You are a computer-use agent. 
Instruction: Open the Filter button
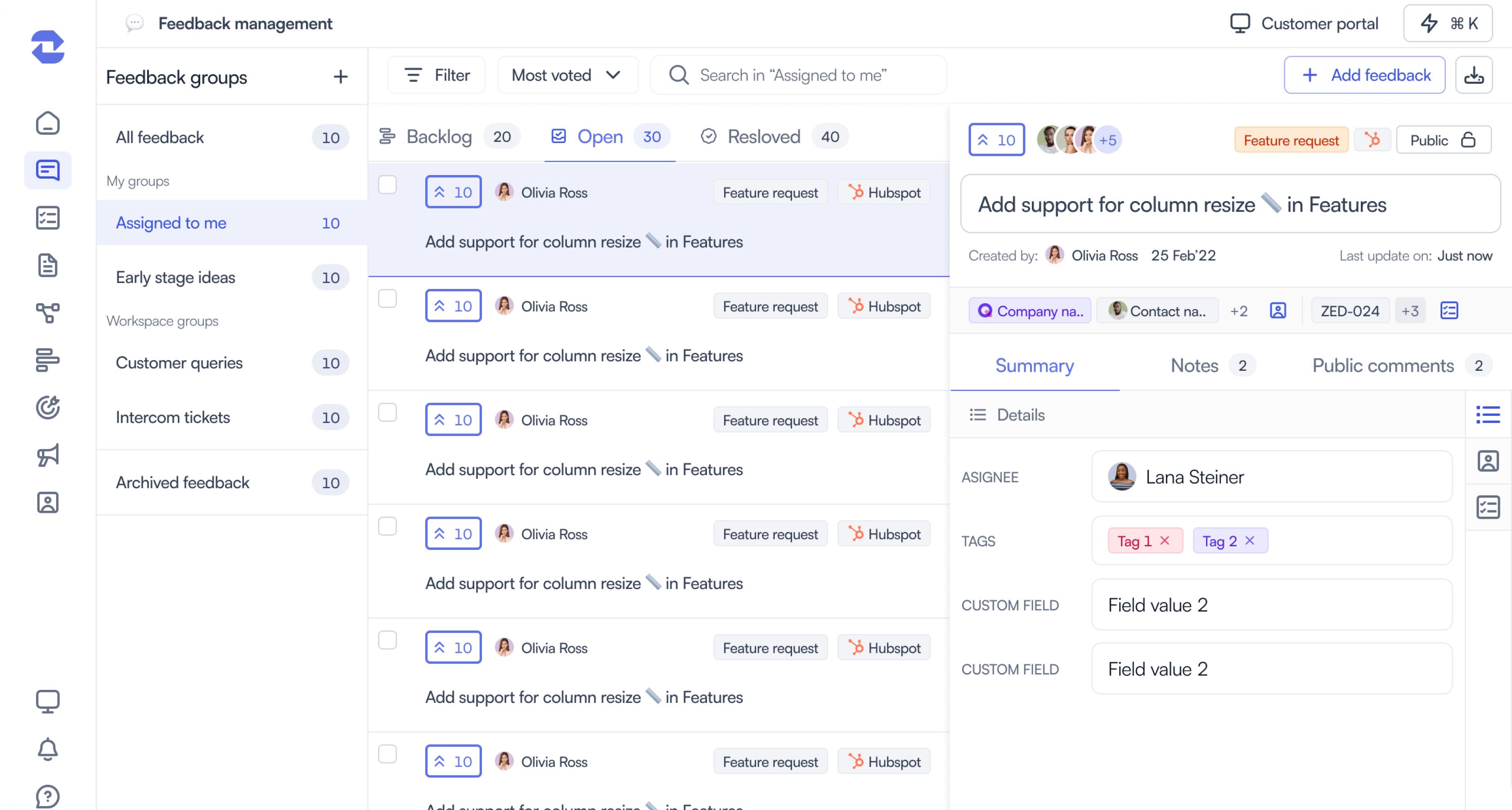(436, 75)
